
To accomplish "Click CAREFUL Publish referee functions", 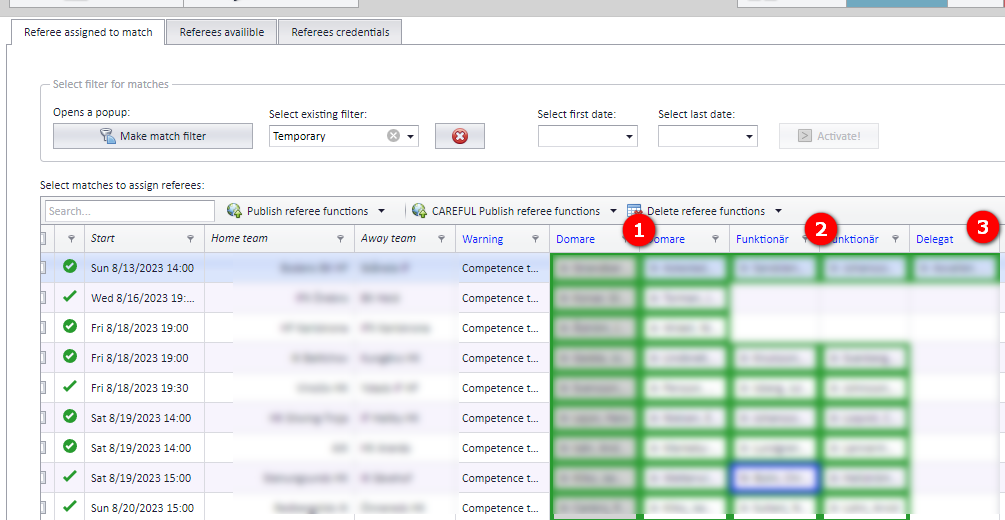I will pos(506,211).
